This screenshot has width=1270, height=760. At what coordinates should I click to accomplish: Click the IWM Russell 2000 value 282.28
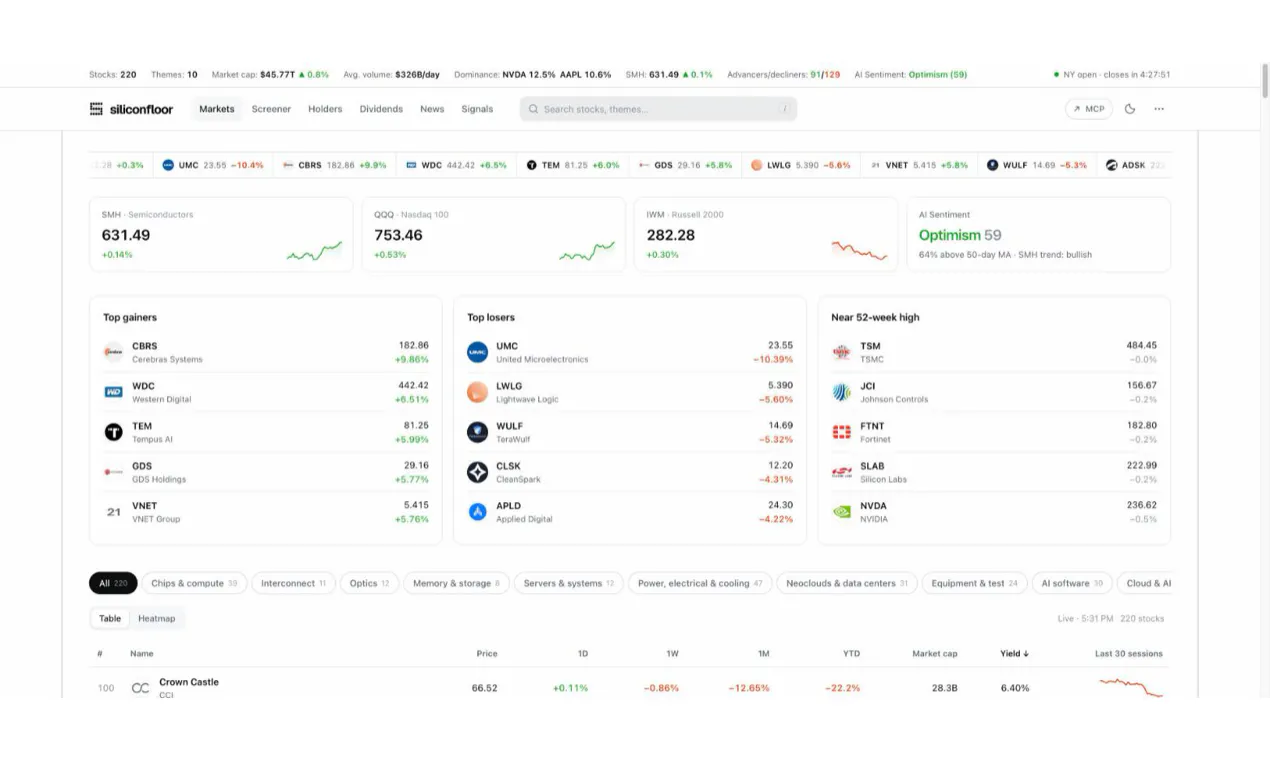(x=670, y=236)
